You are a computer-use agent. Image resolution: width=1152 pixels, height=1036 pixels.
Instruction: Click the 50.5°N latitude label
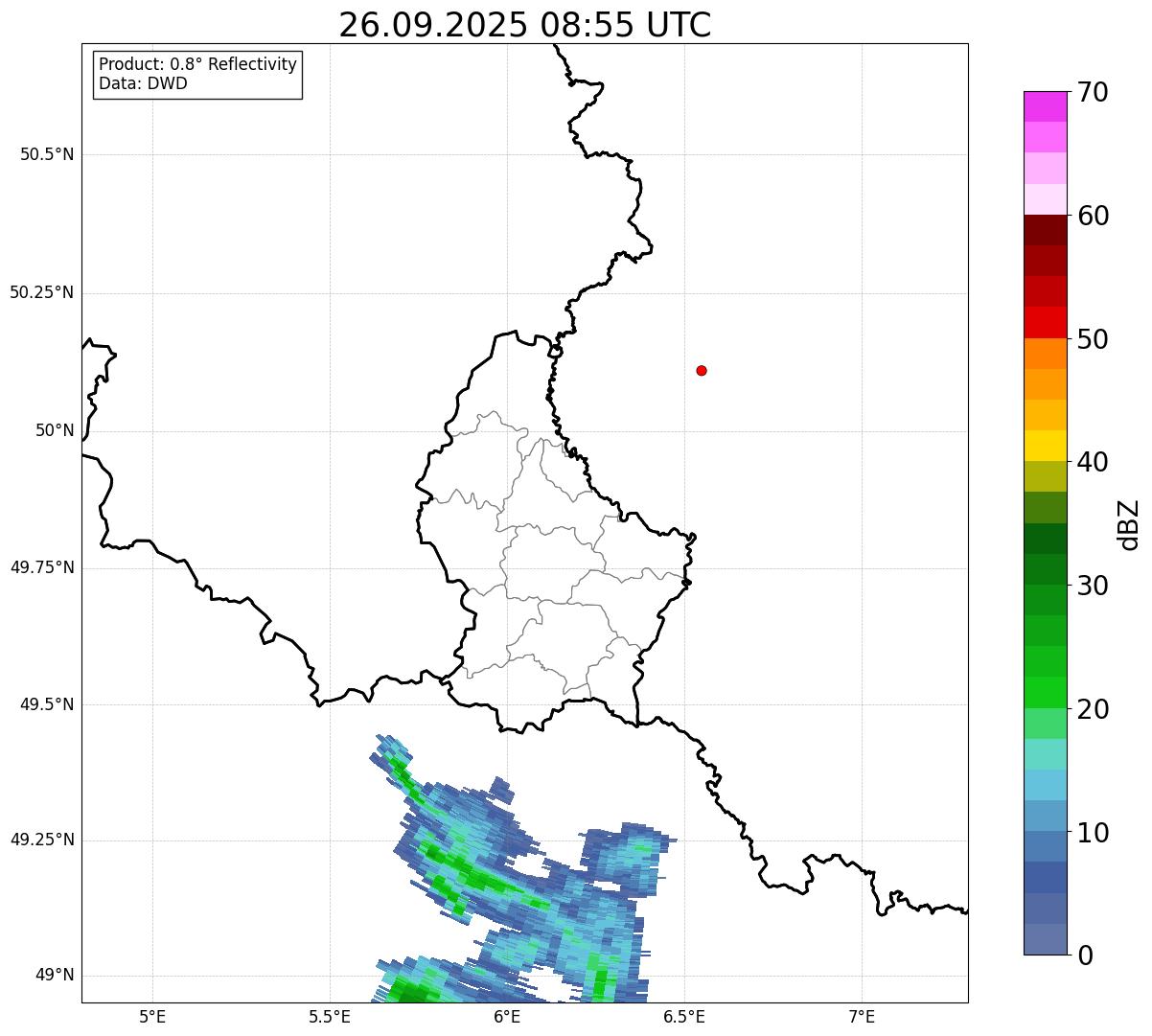[x=47, y=154]
